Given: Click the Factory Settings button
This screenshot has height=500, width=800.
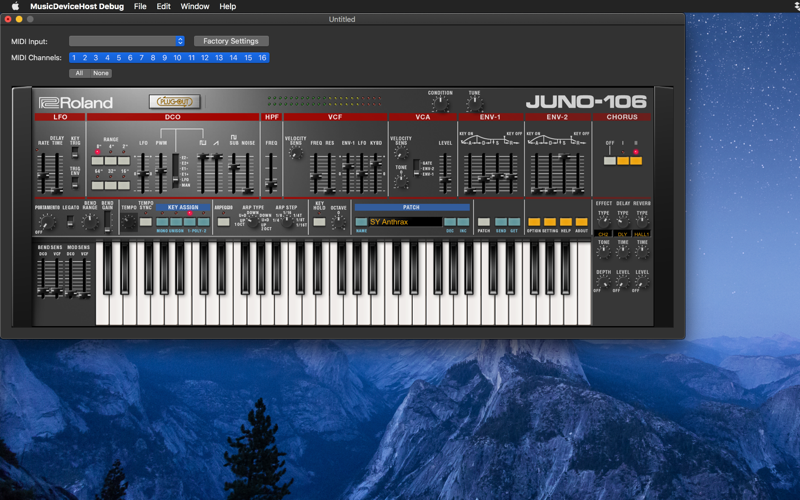Looking at the screenshot, I should point(231,41).
